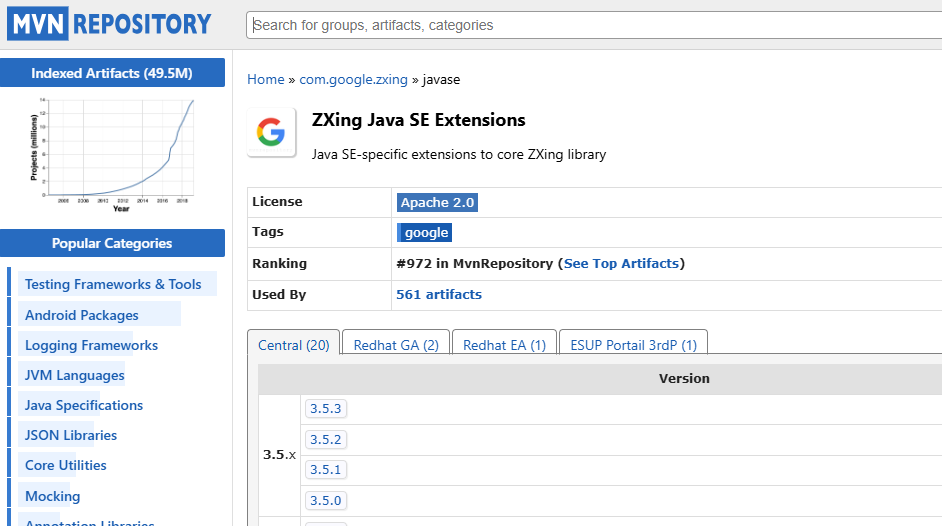The height and width of the screenshot is (526, 942).
Task: Switch to the Central (20) tab
Action: tap(294, 345)
